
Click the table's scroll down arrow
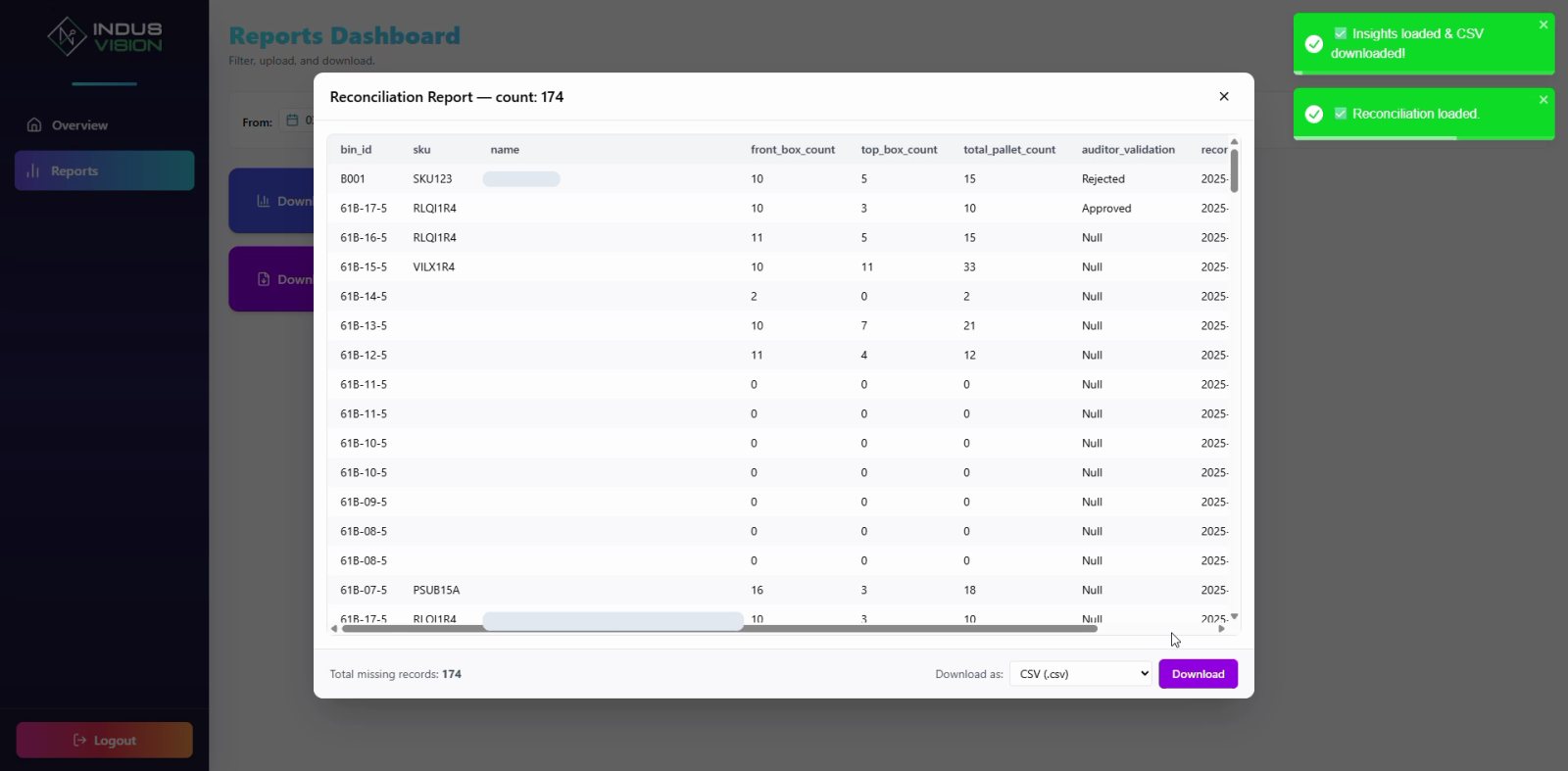1234,616
